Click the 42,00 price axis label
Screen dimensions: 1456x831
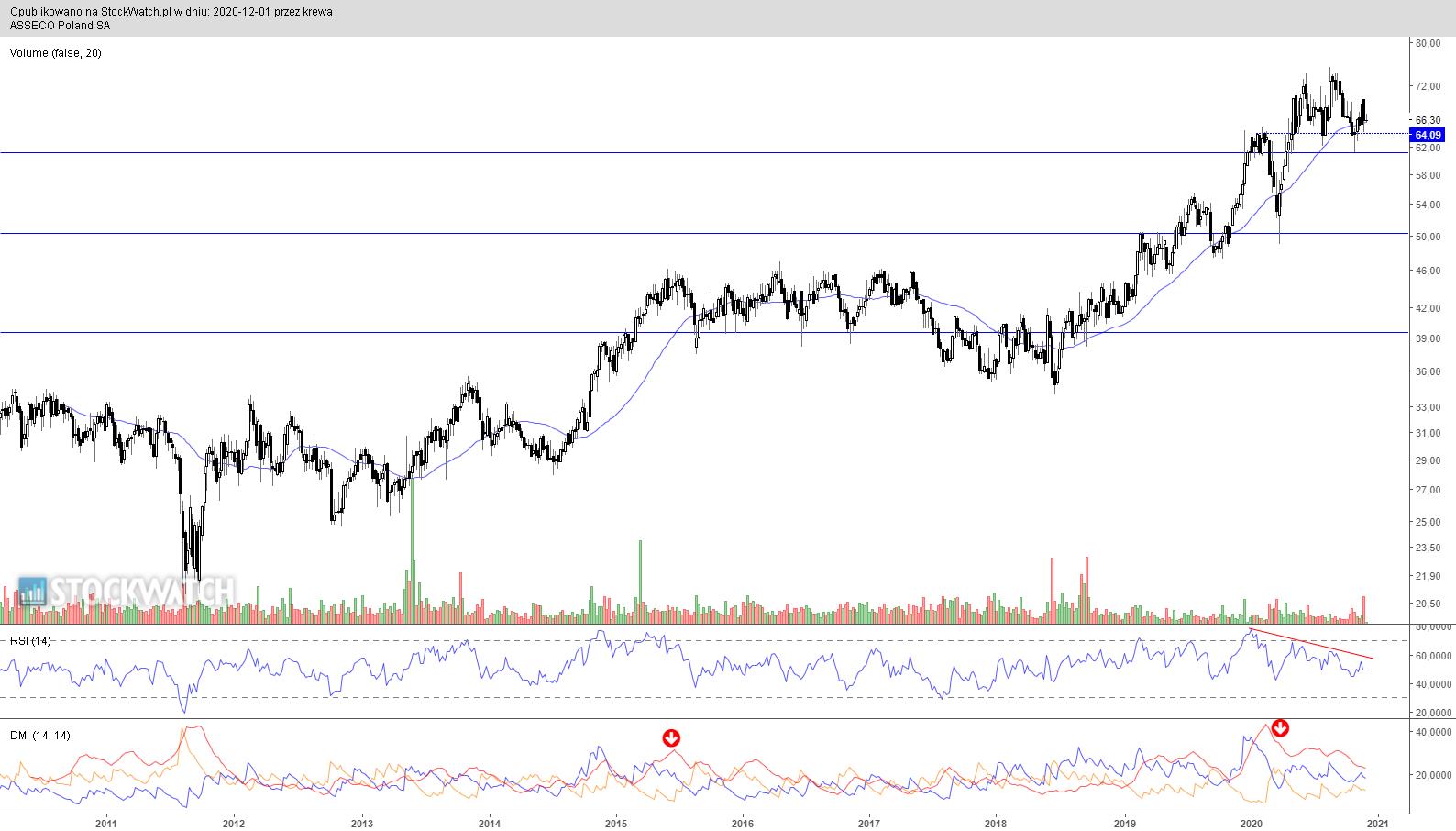1428,308
